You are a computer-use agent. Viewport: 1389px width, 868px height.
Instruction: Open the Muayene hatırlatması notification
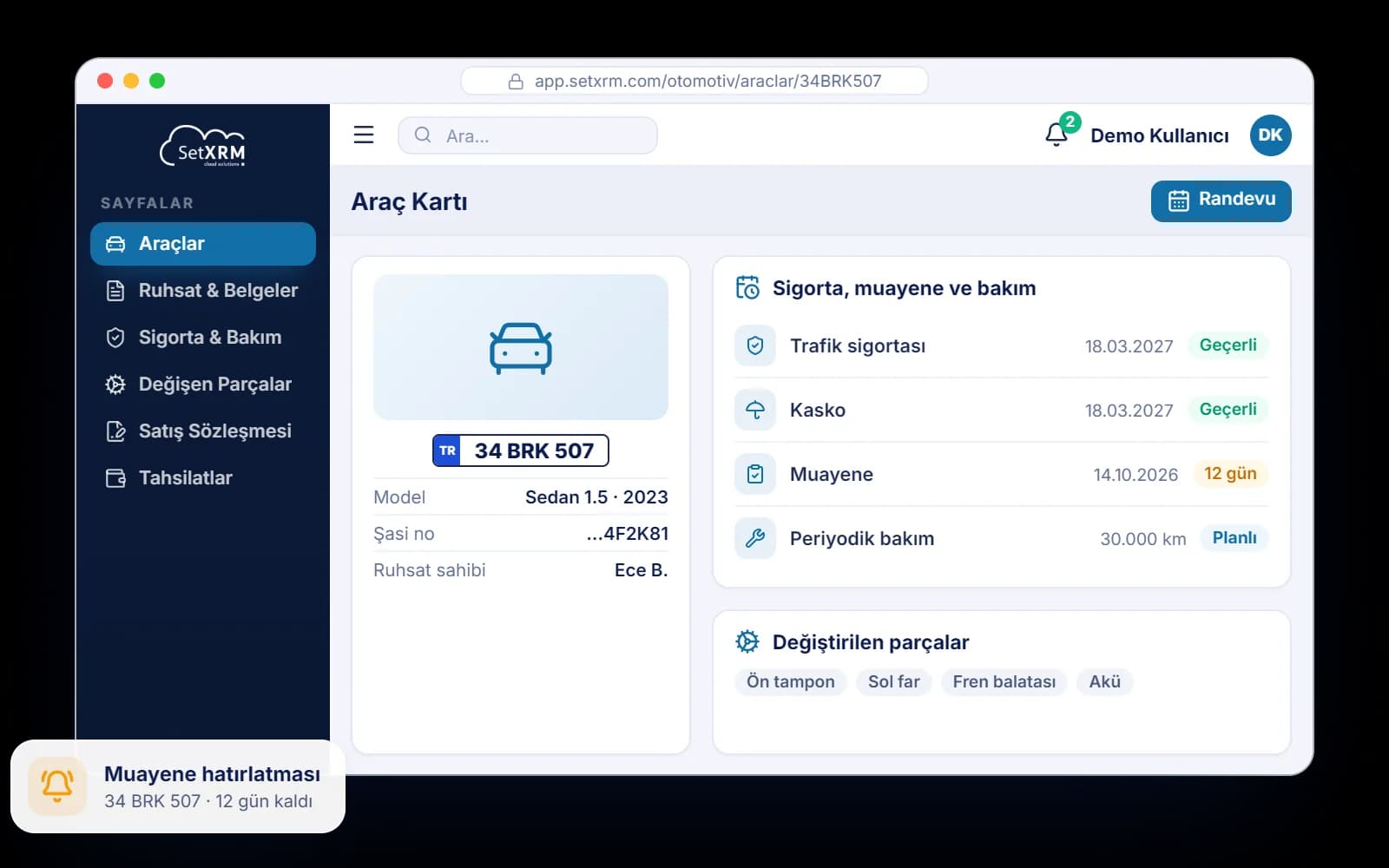(178, 786)
